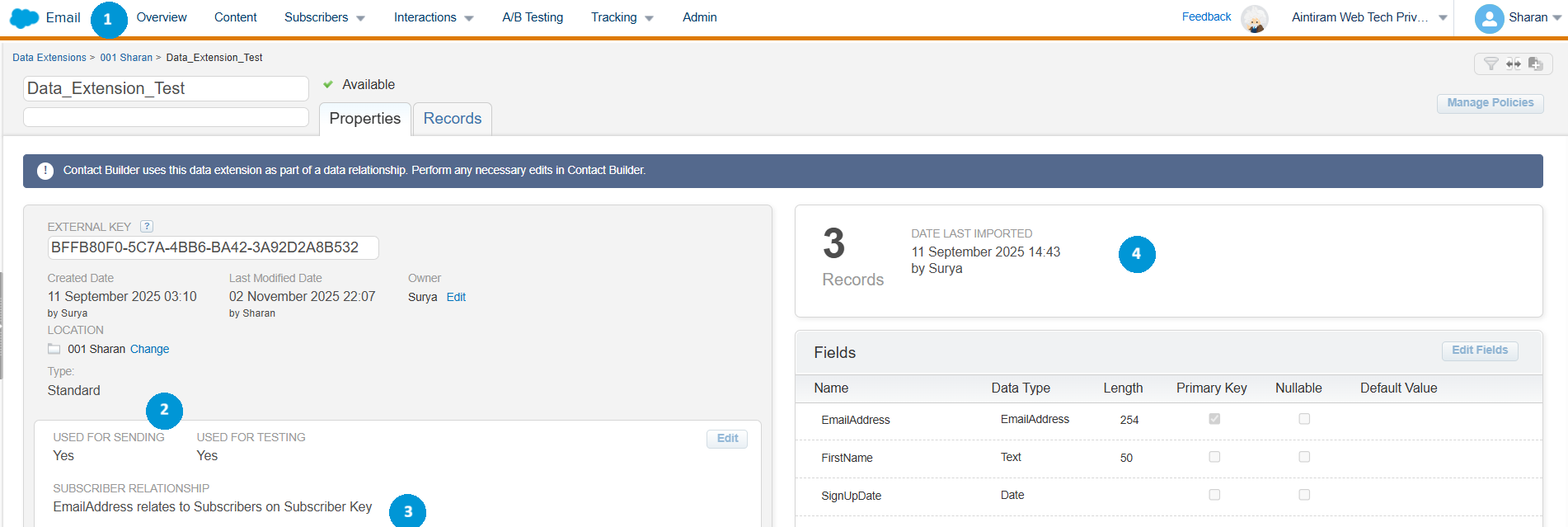Click the Standard type value
The width and height of the screenshot is (1568, 527).
coord(73,391)
